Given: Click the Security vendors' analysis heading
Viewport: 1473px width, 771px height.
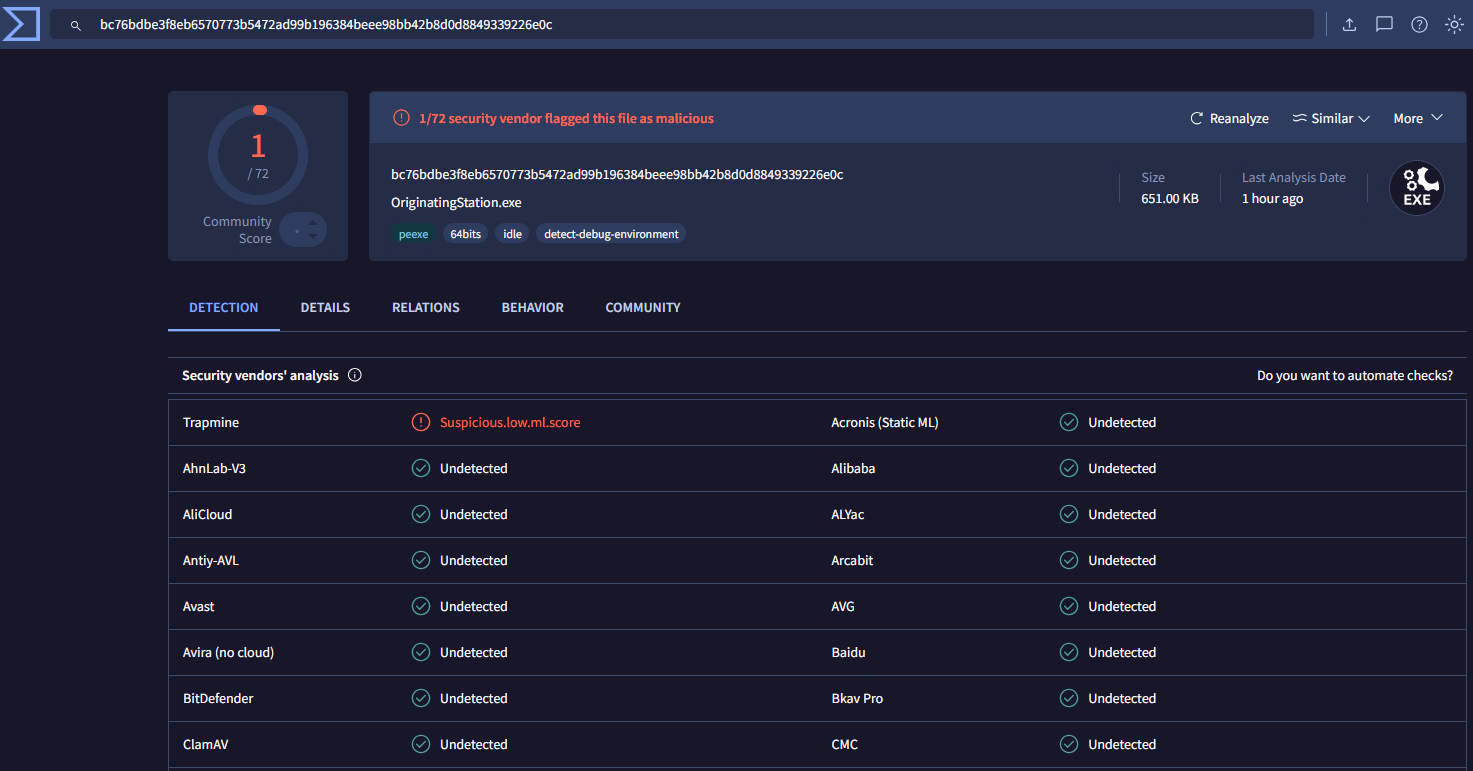Looking at the screenshot, I should tap(260, 376).
